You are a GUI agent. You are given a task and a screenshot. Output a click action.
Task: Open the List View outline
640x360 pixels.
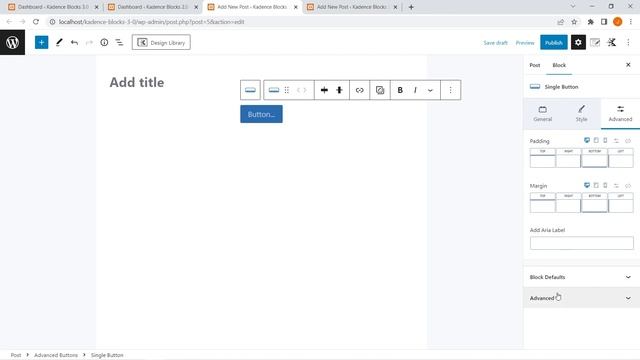(119, 42)
